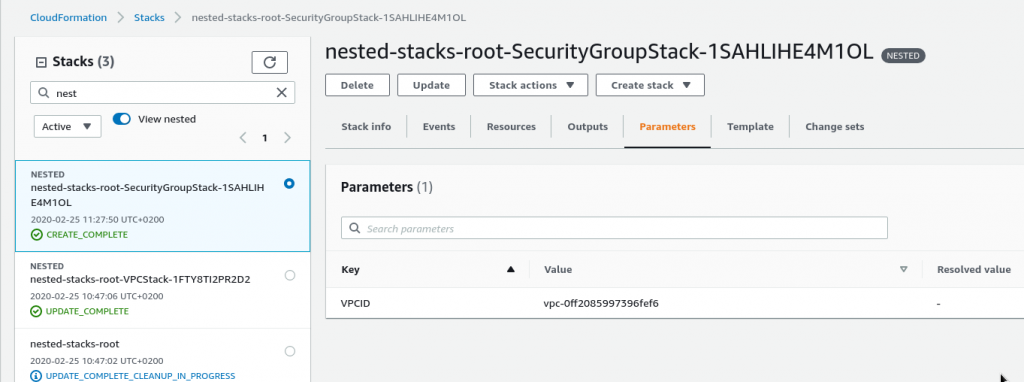
Task: Click magnifier icon in Search parameters
Action: [x=355, y=229]
